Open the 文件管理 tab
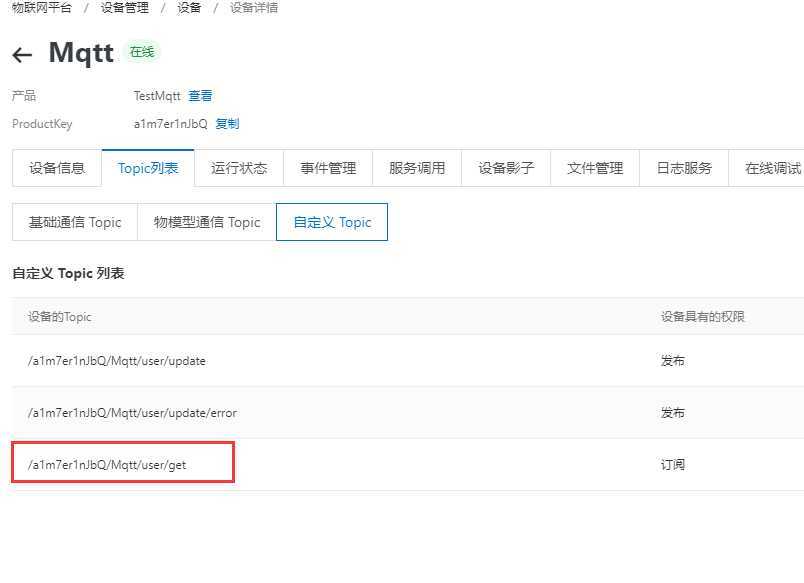The image size is (804, 583). point(595,168)
